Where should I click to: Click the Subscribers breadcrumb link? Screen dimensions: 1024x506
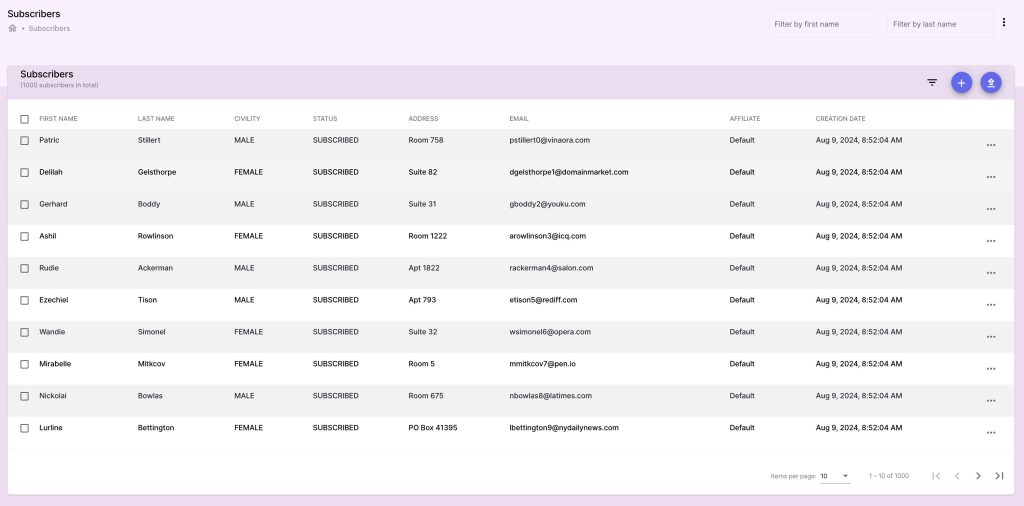[49, 28]
